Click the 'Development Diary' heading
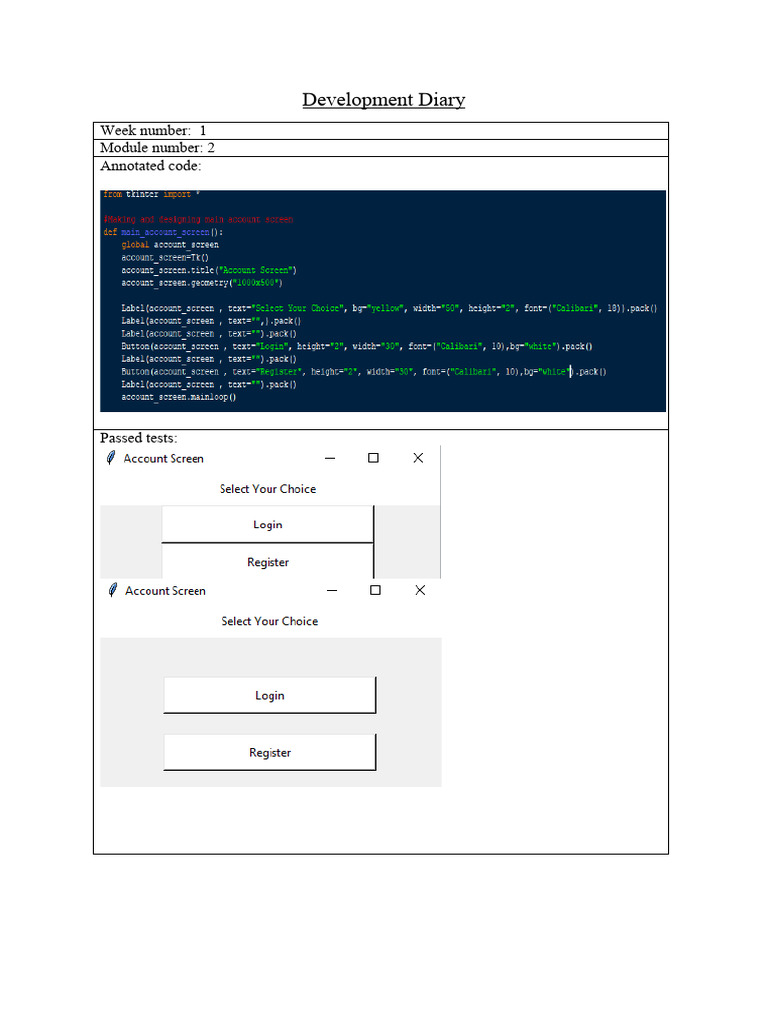The height and width of the screenshot is (1024, 768). pos(384,99)
